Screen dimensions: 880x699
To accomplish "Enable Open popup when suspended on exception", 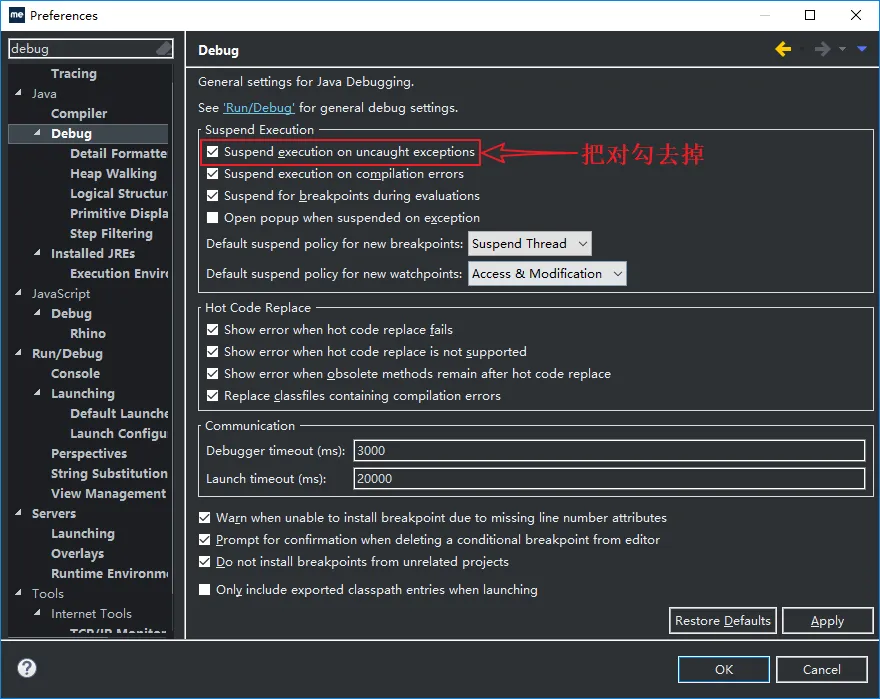I will point(213,218).
